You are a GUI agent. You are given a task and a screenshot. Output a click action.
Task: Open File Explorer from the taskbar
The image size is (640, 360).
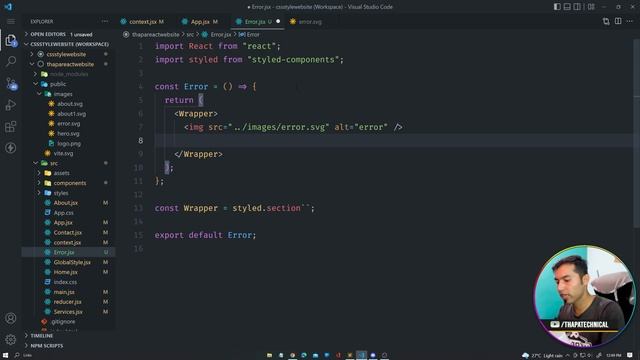269,355
